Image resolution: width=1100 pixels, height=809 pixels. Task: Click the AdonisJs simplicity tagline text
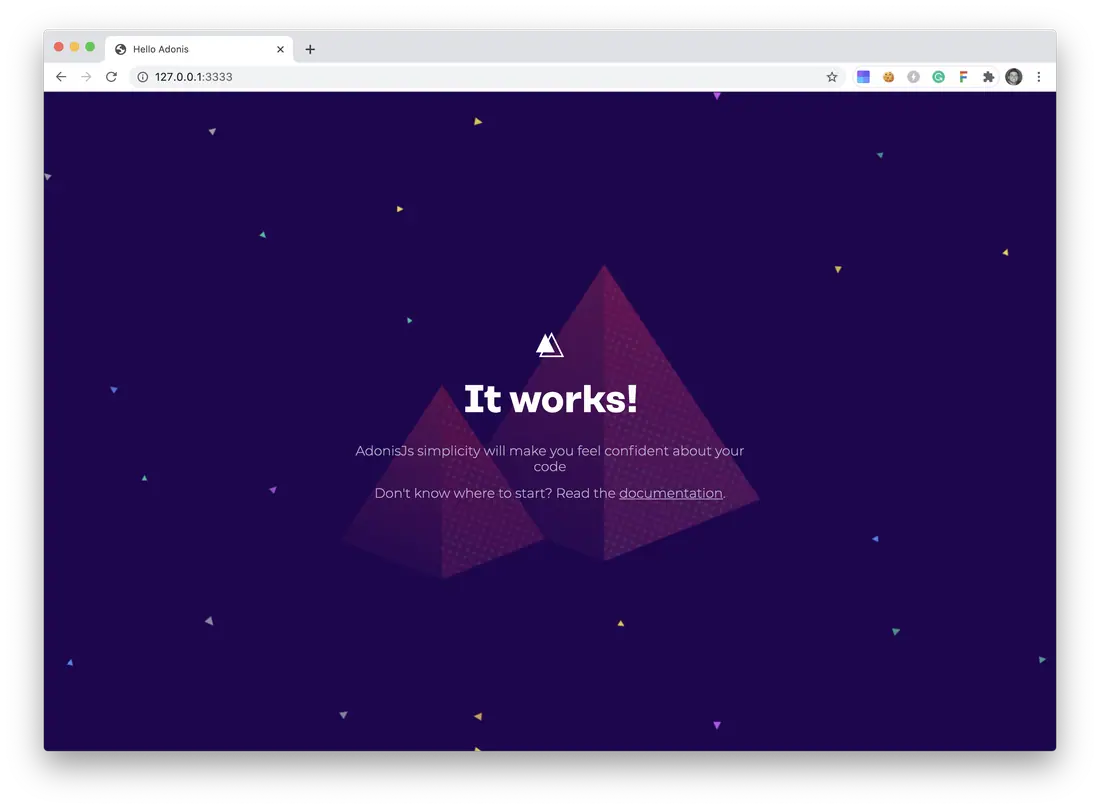(549, 458)
